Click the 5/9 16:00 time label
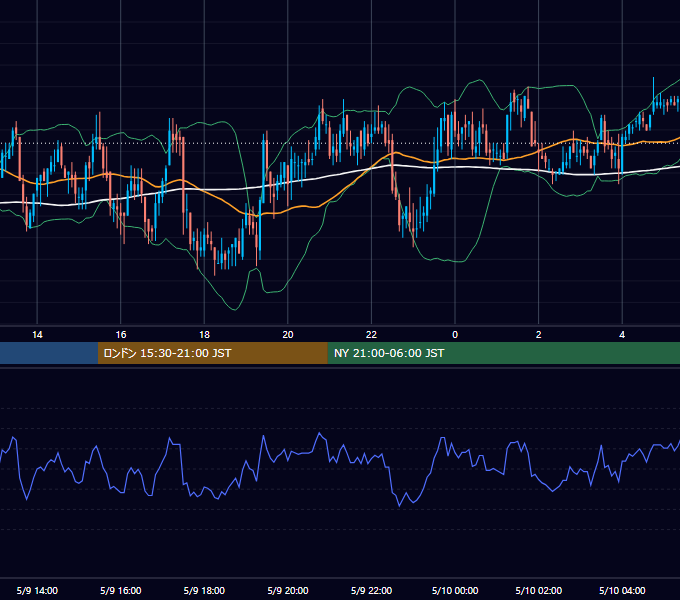Image resolution: width=680 pixels, height=600 pixels. point(121,590)
